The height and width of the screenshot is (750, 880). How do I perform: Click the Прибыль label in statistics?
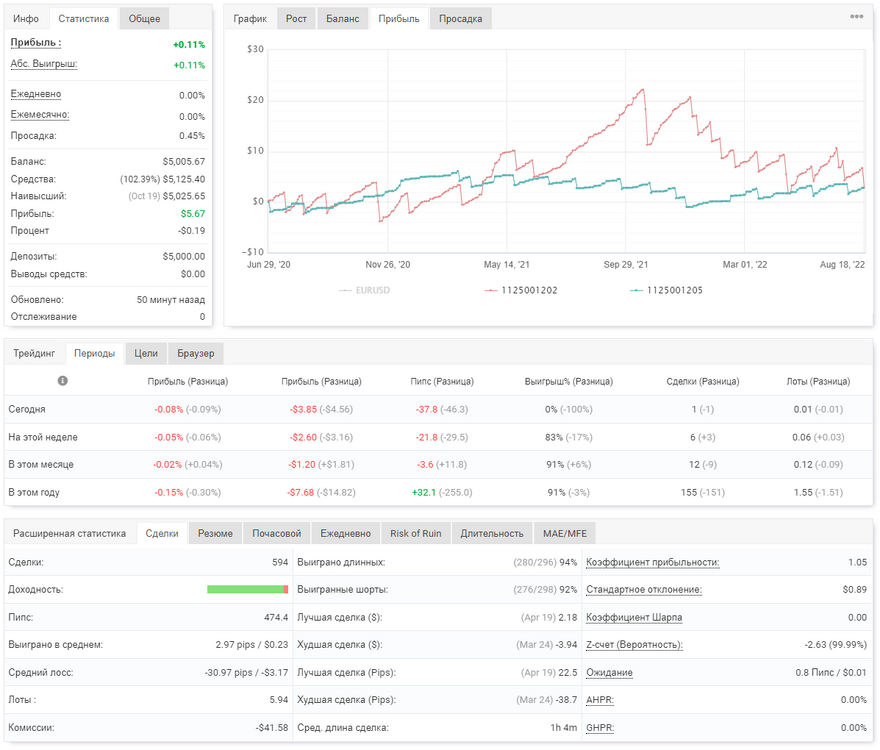[x=36, y=43]
